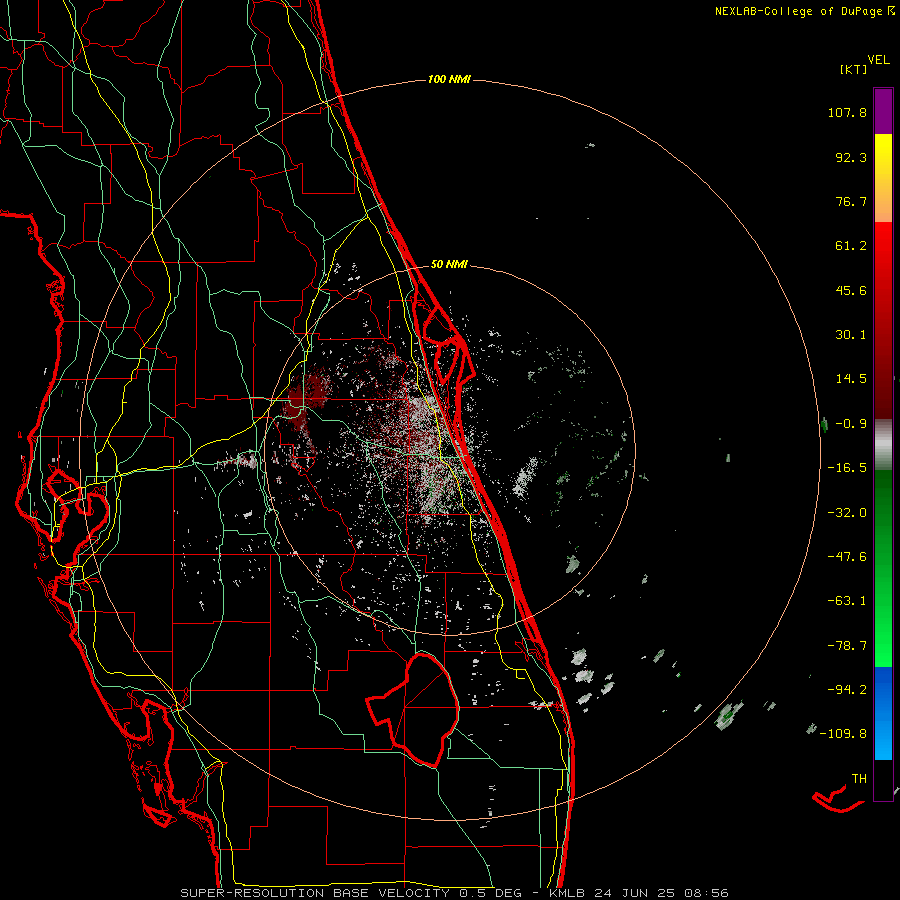Click the 100 NMI range ring label
Screen dimensions: 900x900
(x=449, y=79)
